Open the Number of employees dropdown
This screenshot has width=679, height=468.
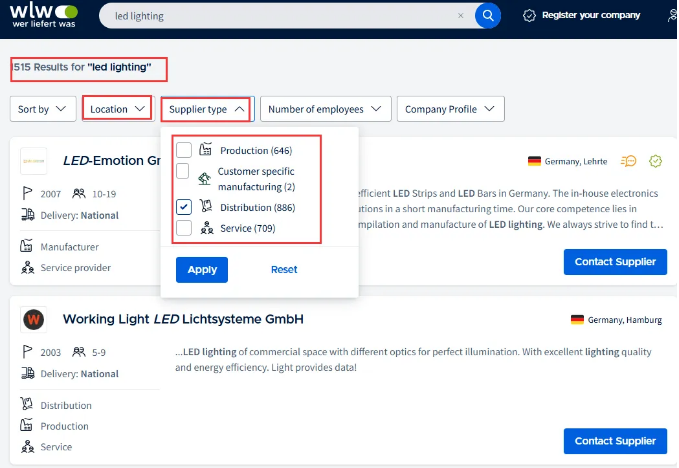(325, 109)
